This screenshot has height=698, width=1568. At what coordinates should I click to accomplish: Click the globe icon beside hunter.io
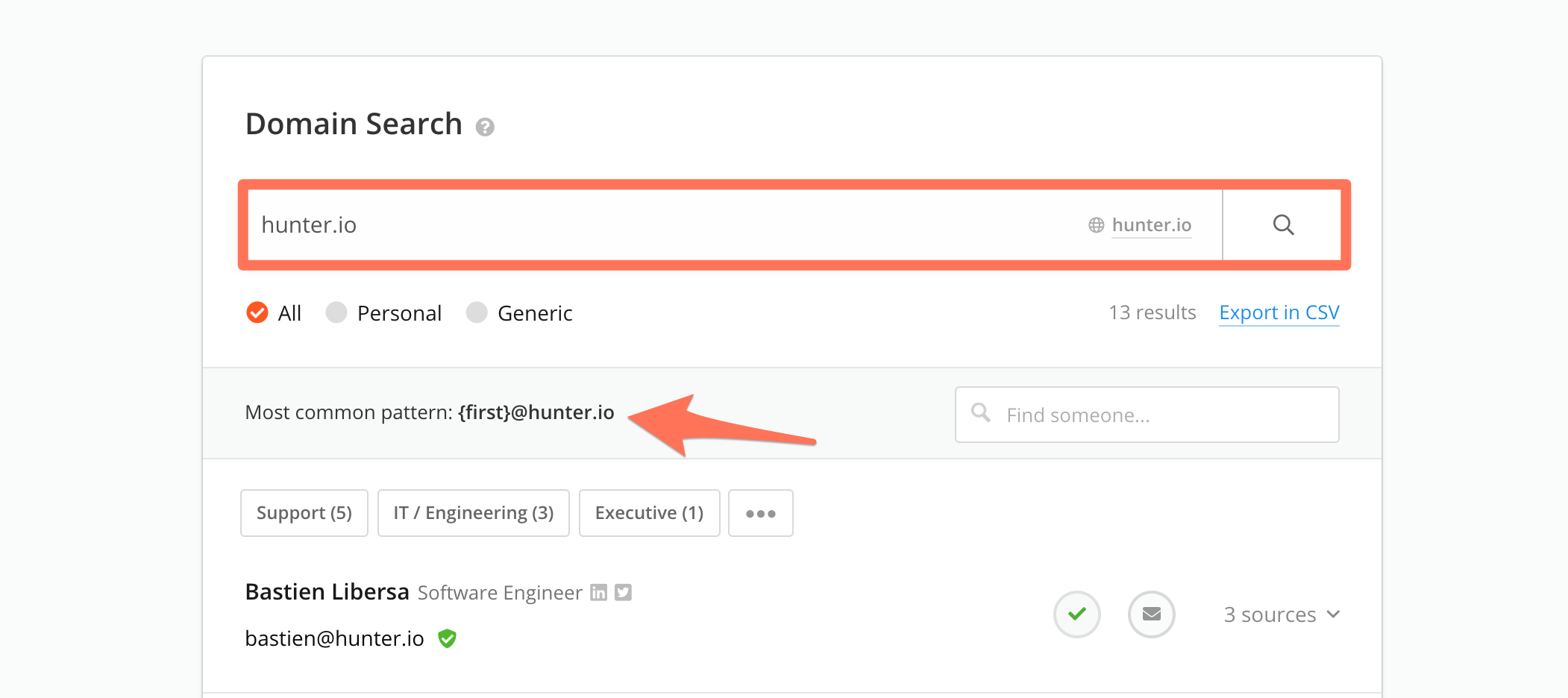1096,225
